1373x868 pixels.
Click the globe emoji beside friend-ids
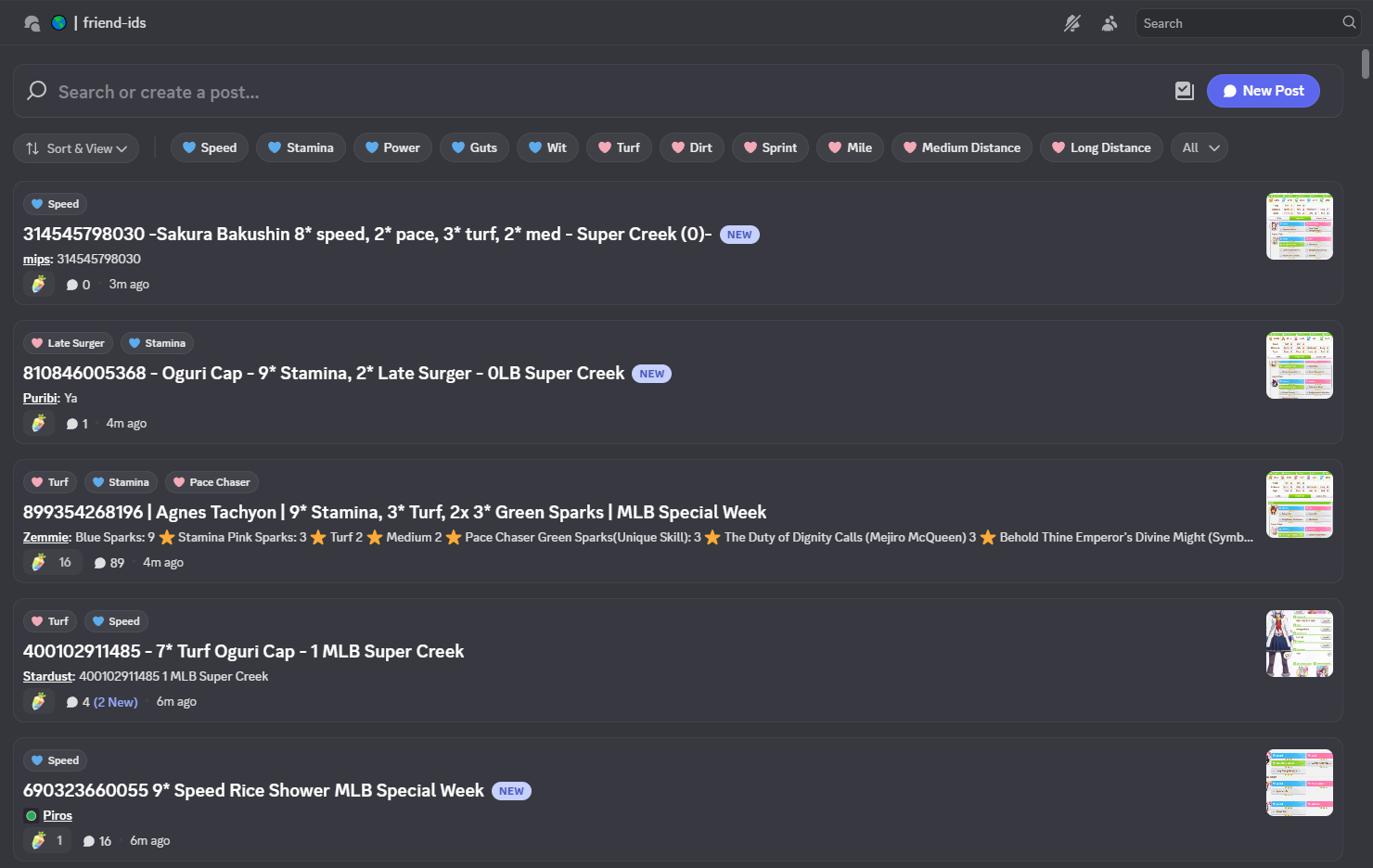58,22
